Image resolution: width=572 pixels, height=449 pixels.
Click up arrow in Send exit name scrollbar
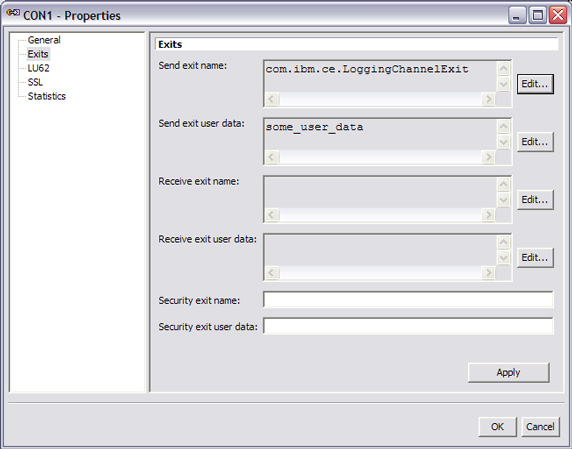tap(503, 69)
